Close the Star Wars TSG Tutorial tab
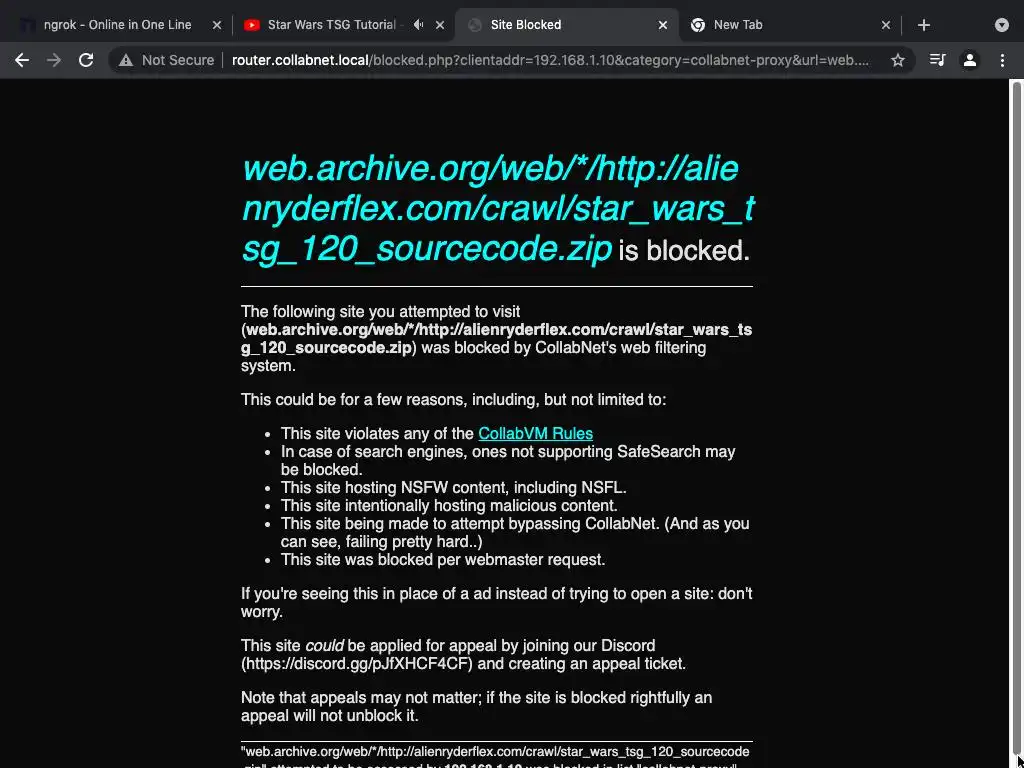This screenshot has height=768, width=1024. click(x=440, y=25)
